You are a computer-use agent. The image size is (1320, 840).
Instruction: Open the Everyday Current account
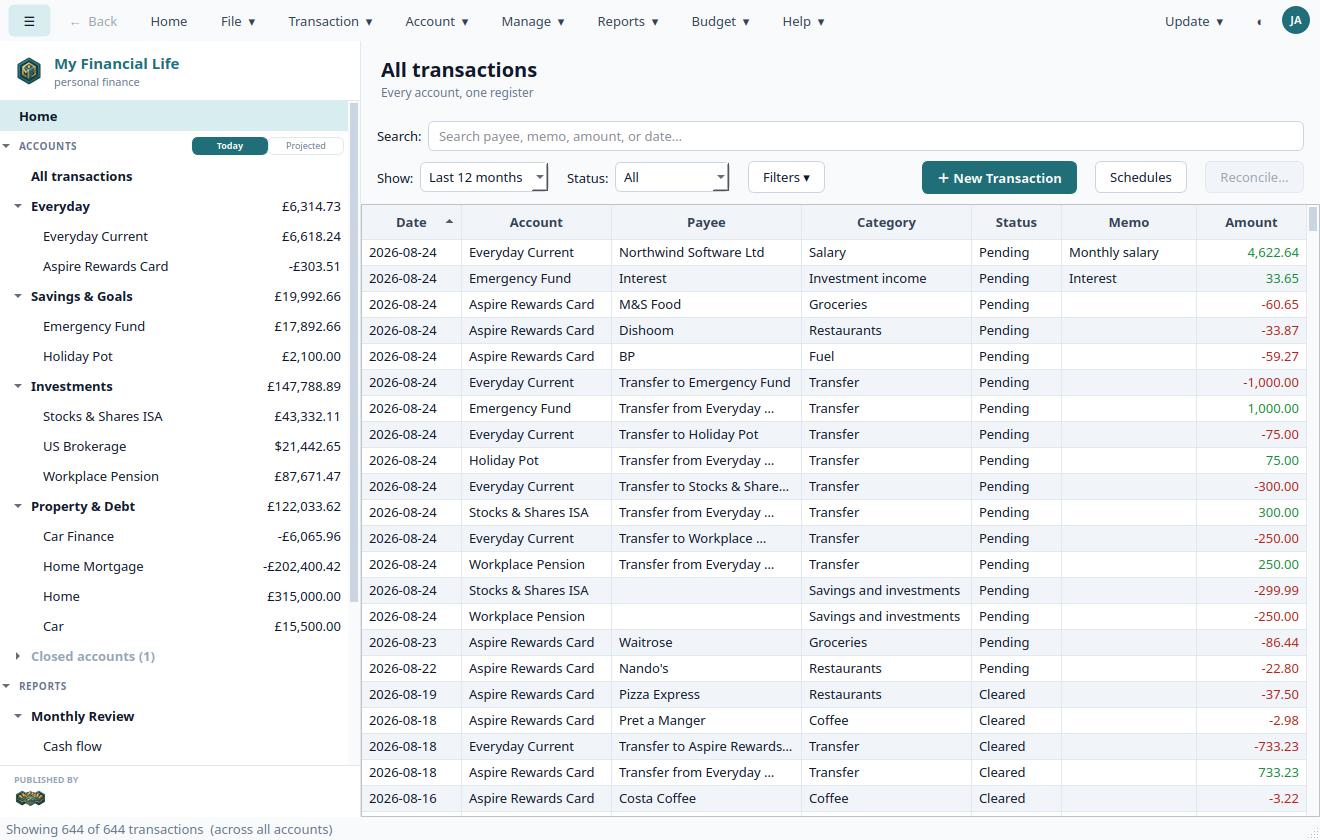174,236
